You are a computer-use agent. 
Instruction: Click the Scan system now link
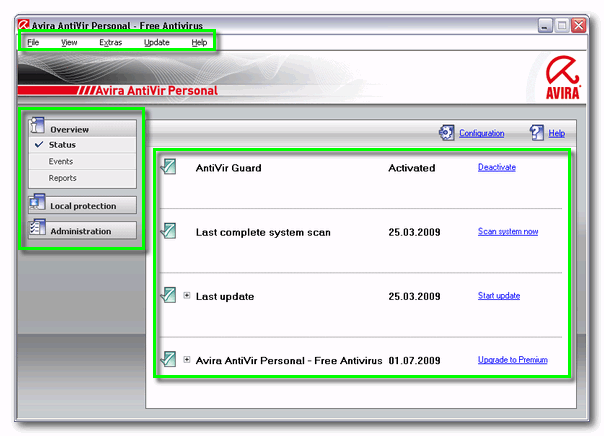click(x=508, y=231)
